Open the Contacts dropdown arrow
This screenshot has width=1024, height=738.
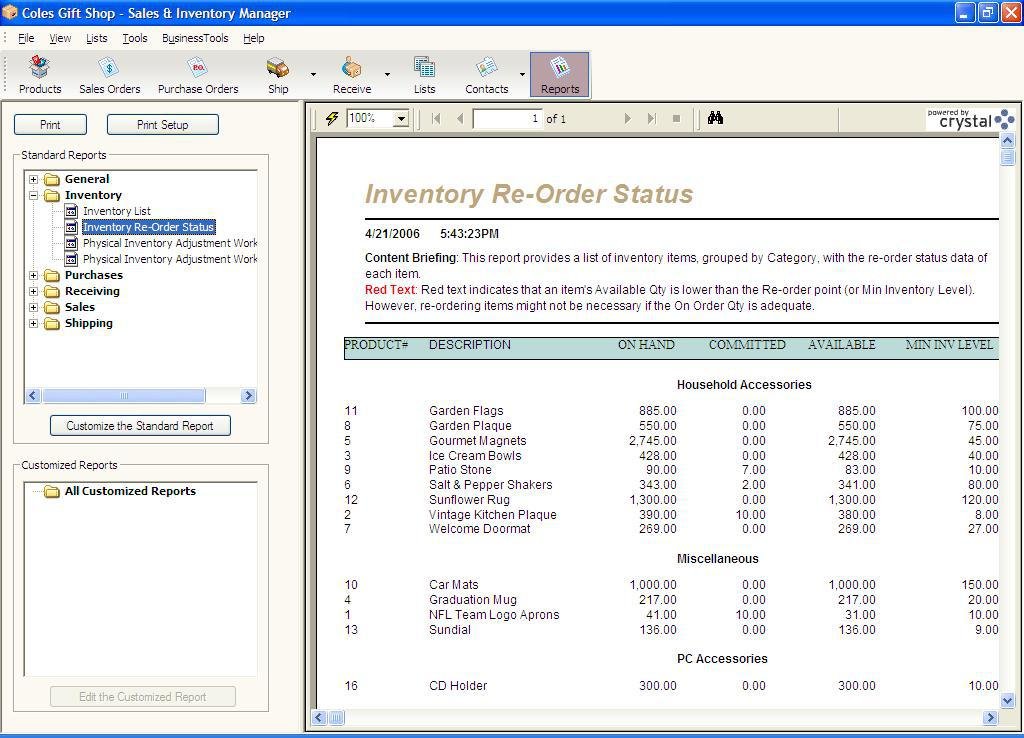[x=522, y=74]
